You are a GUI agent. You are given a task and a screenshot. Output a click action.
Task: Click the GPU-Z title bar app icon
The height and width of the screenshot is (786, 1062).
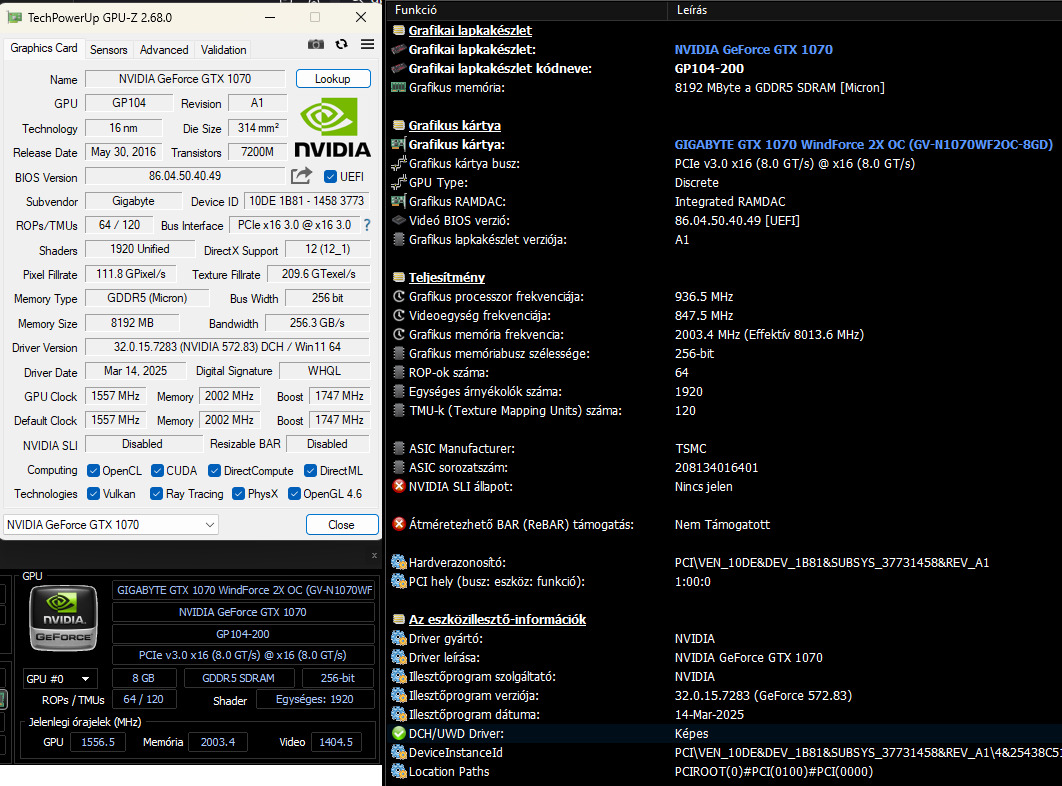click(14, 18)
